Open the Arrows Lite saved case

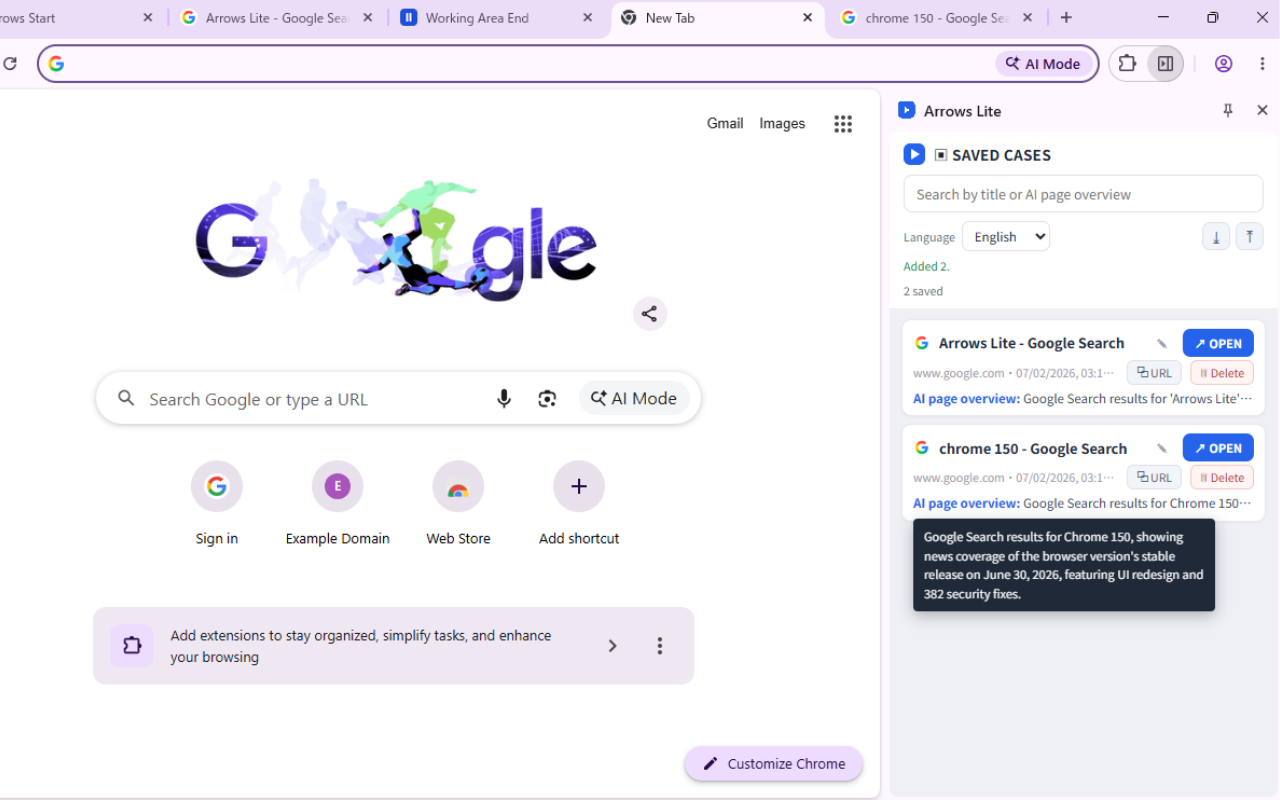pyautogui.click(x=1218, y=343)
